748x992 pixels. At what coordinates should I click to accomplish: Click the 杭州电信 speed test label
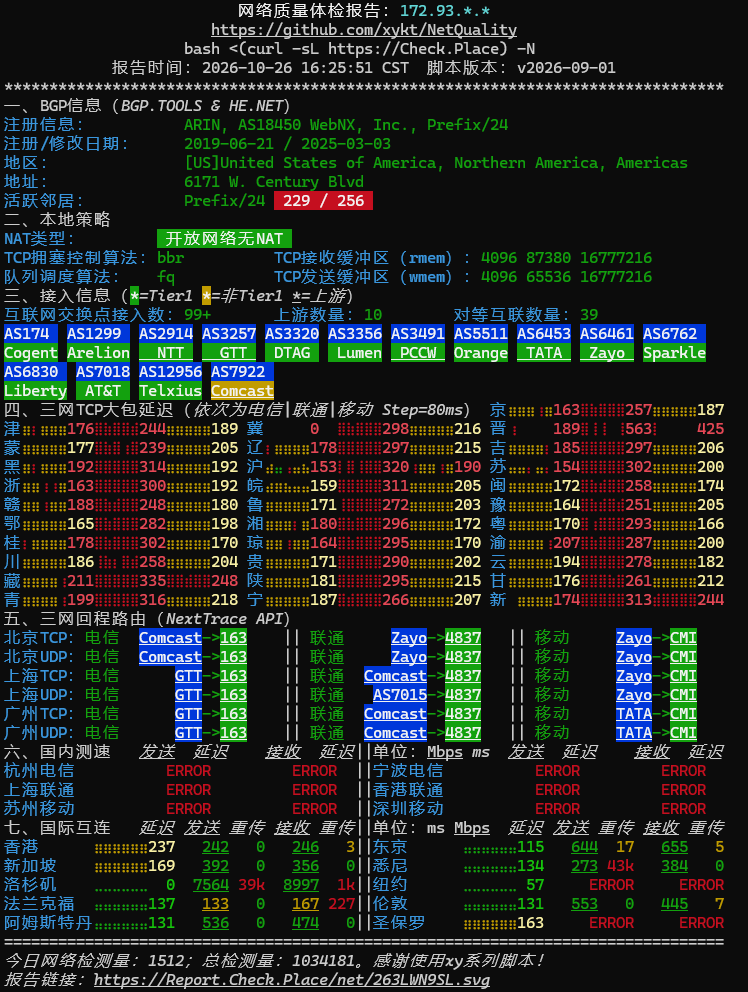point(39,771)
